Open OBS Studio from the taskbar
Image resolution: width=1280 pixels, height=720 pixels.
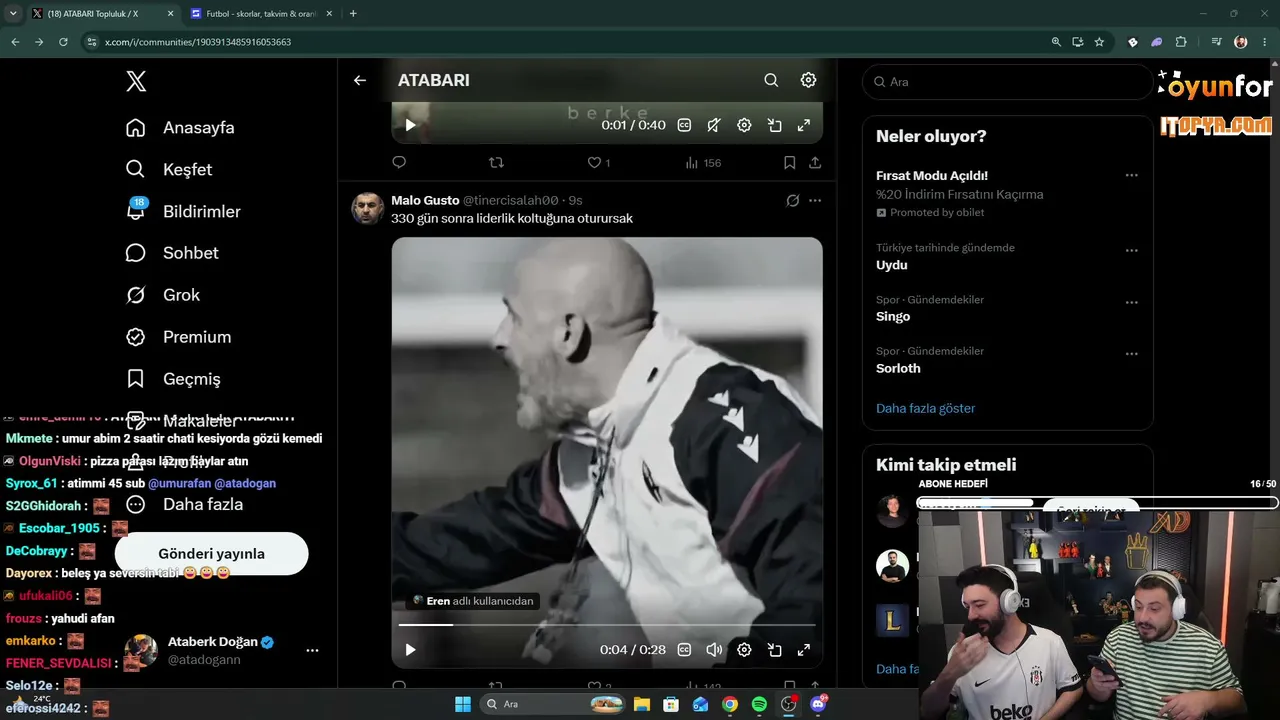pos(789,704)
